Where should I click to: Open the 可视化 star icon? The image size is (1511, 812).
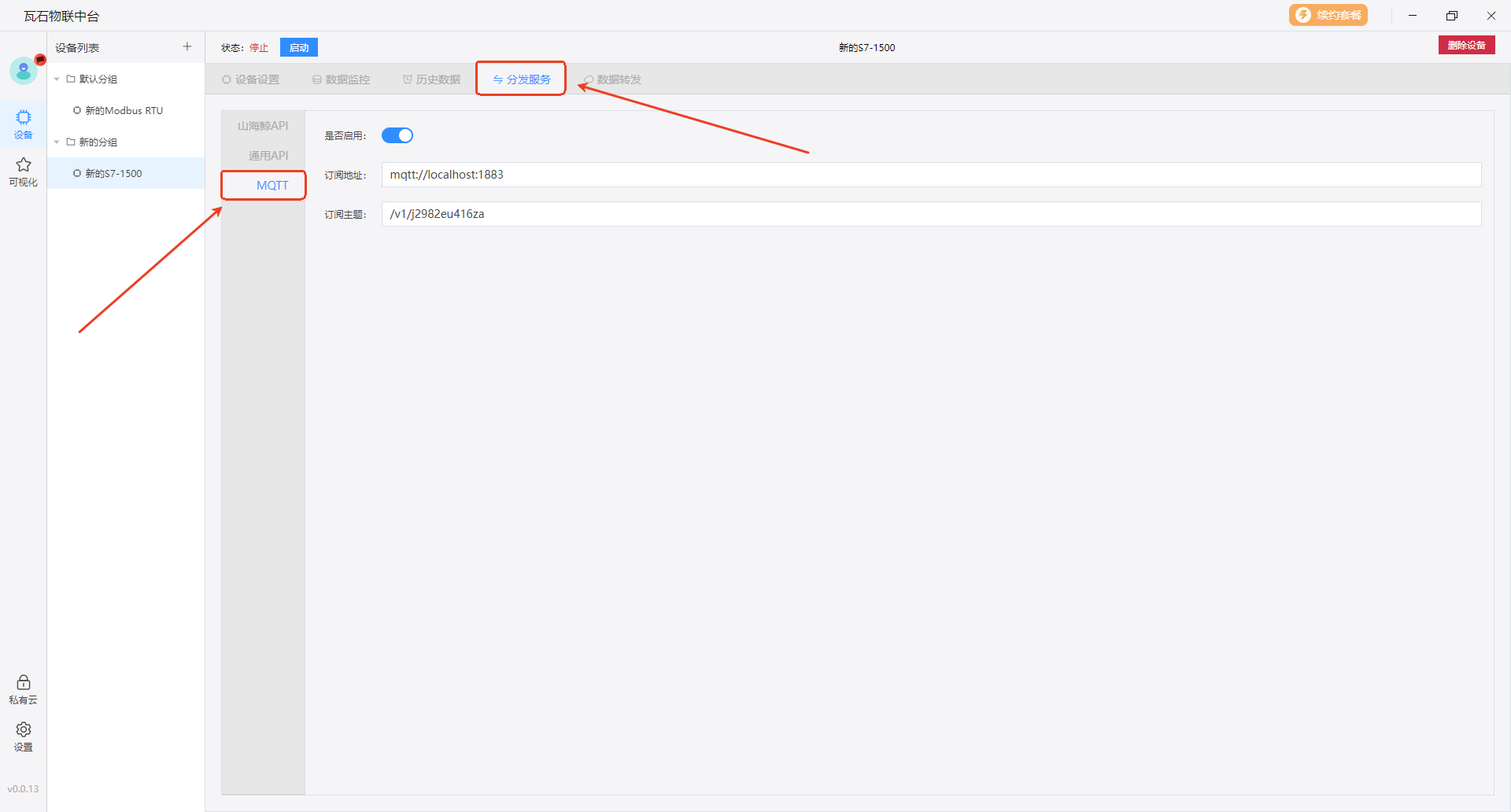click(x=24, y=171)
